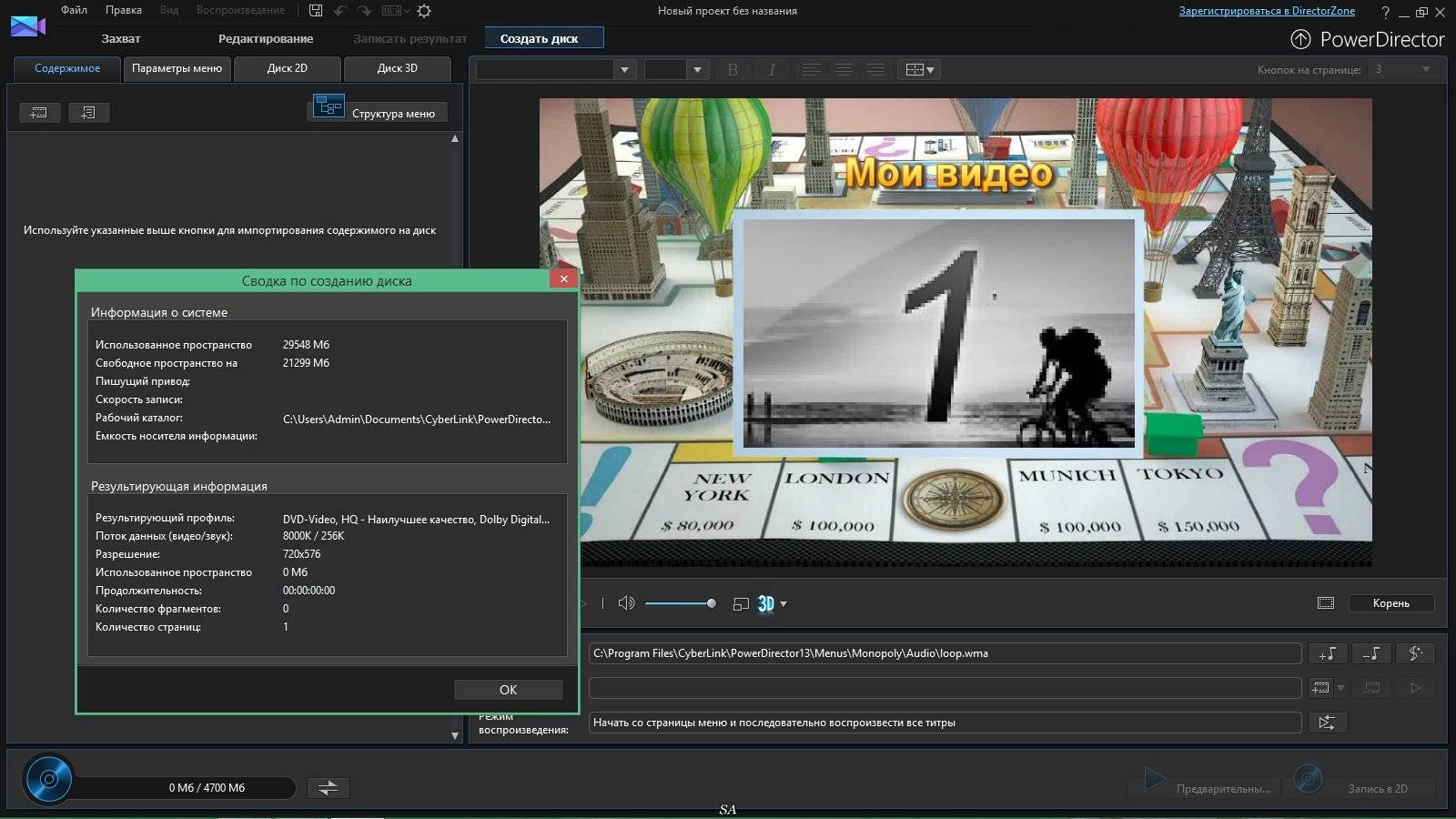Viewport: 1456px width, 819px height.
Task: Click the empty first play video field
Action: [x=945, y=687]
